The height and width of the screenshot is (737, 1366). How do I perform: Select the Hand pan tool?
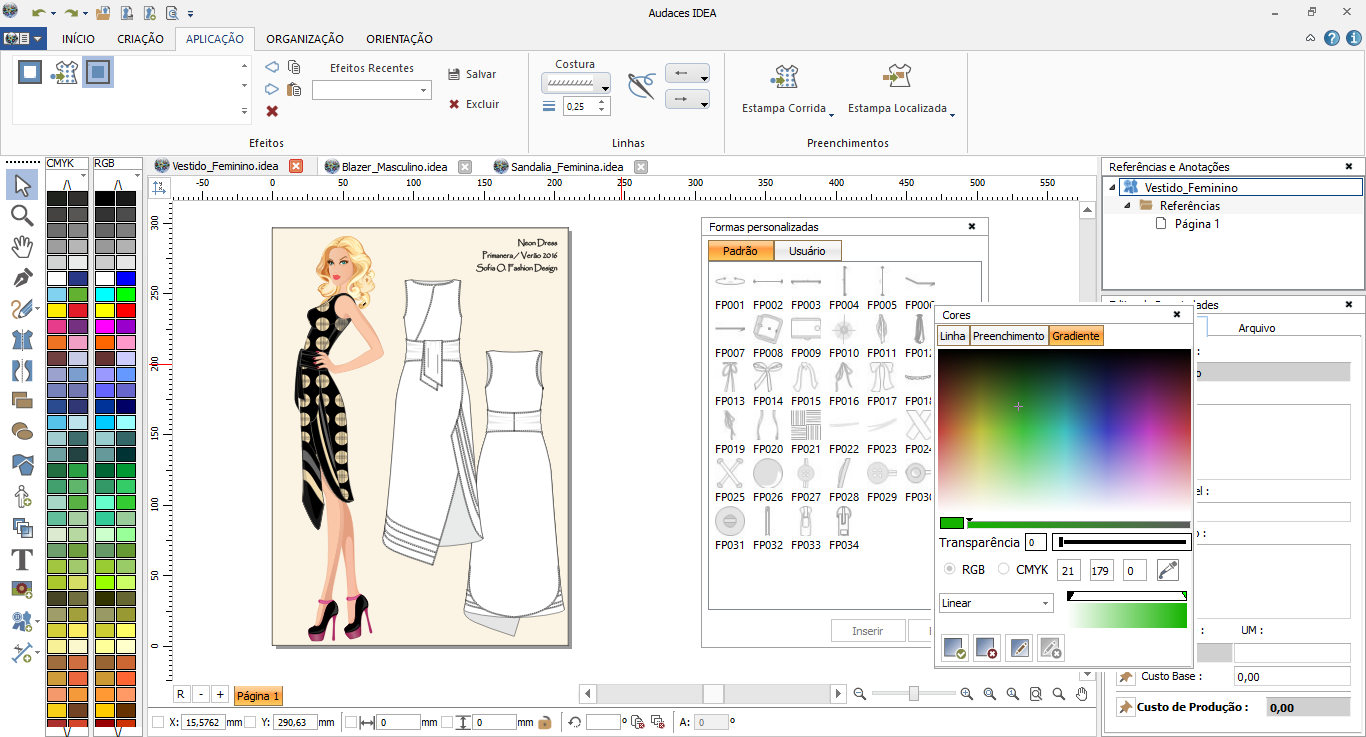[x=22, y=246]
